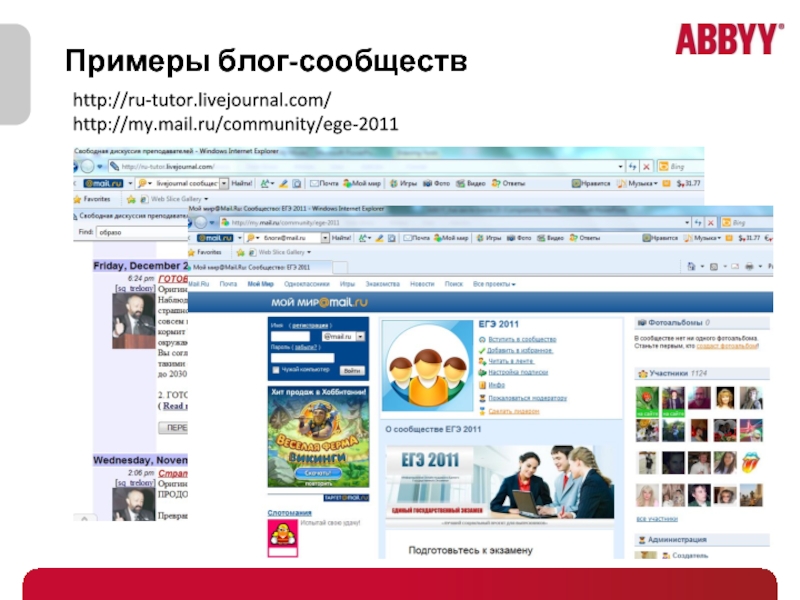This screenshot has width=800, height=600.
Task: Expand Музыка dropdown in Mail.Ru window toolbar
Action: click(x=719, y=238)
